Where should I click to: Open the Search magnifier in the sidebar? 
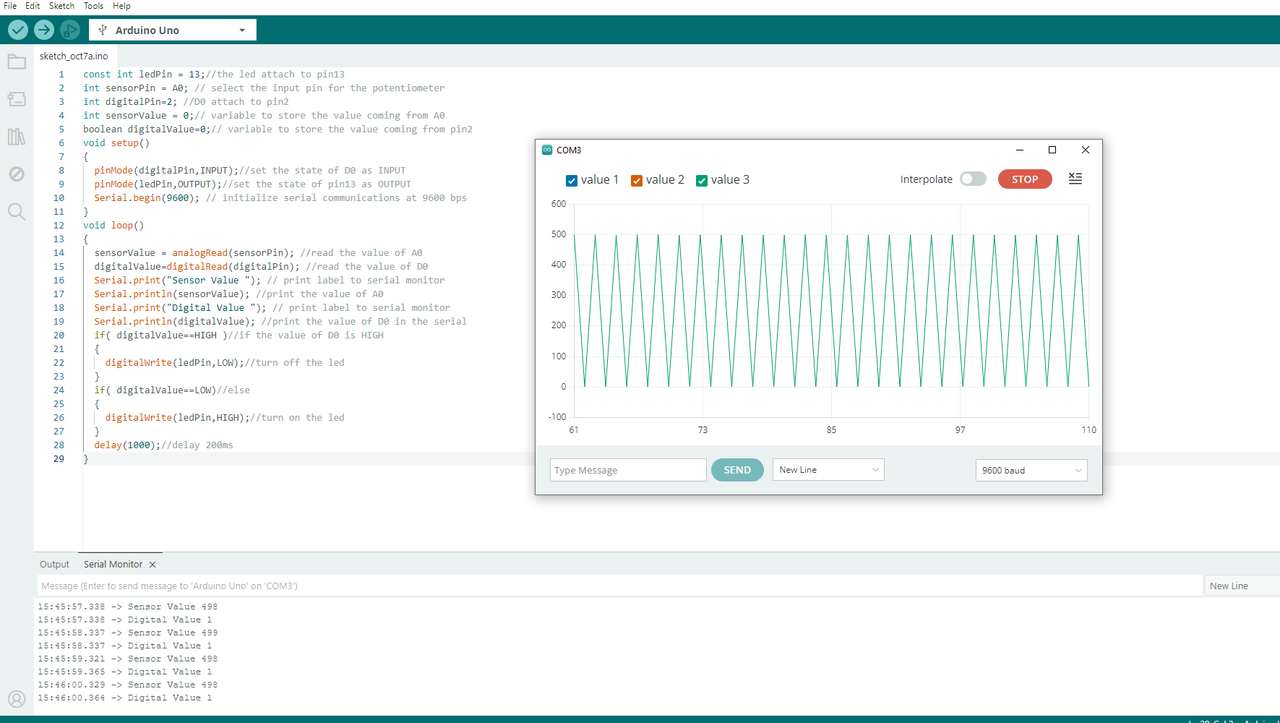point(16,211)
